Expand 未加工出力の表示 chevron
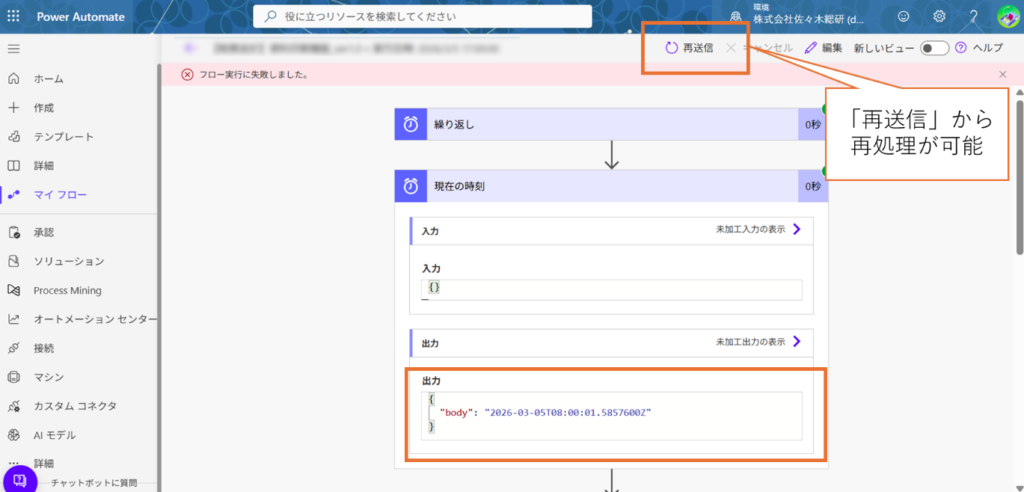 pos(797,342)
